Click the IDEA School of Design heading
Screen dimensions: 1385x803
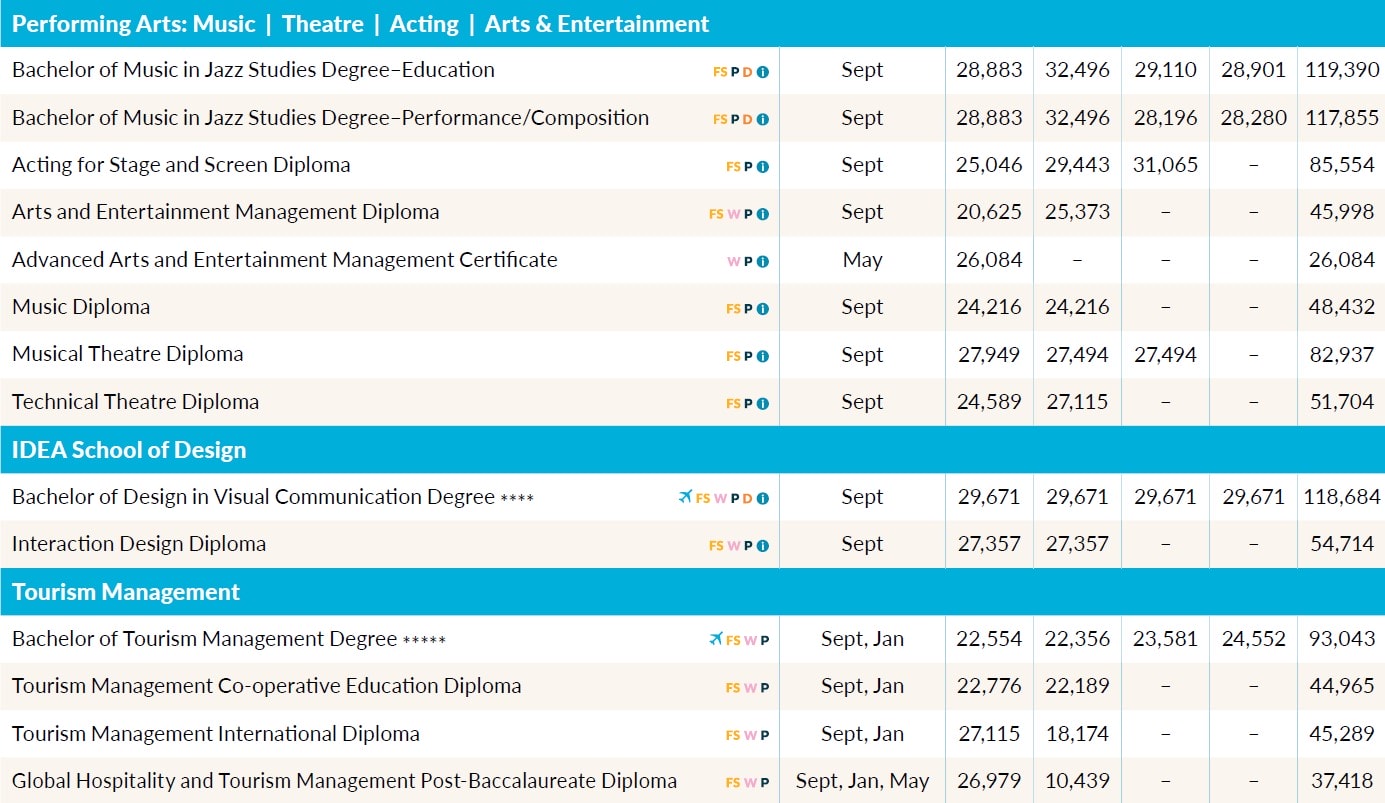click(129, 450)
